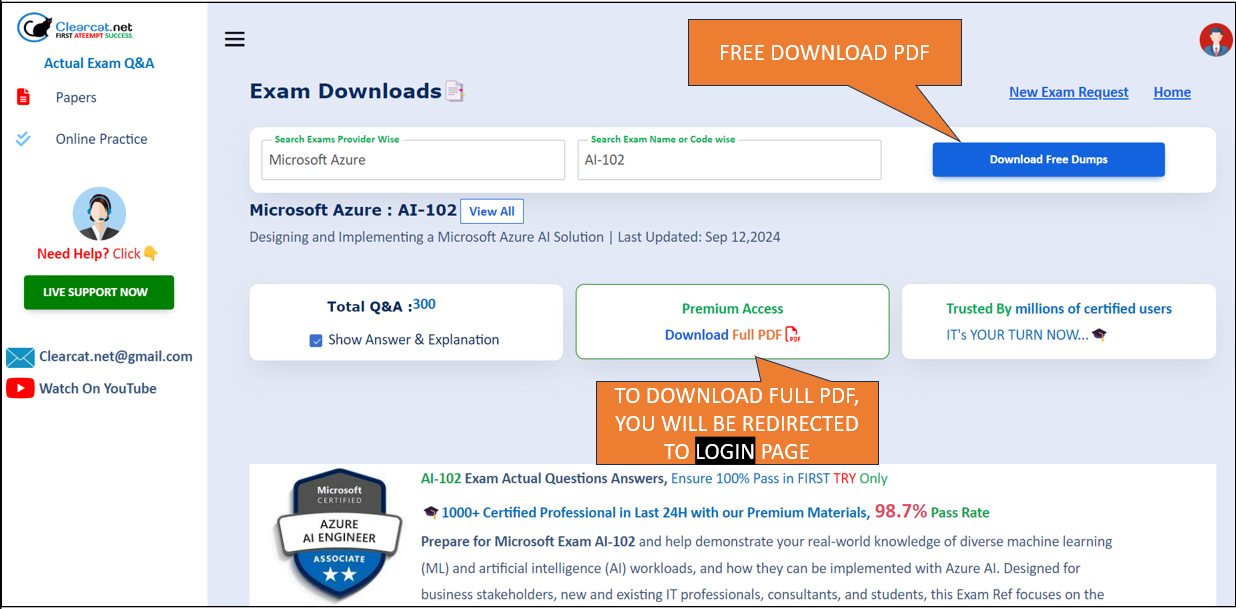Viewport: 1236px width, 609px height.
Task: Click the YouTube play icon
Action: point(20,388)
